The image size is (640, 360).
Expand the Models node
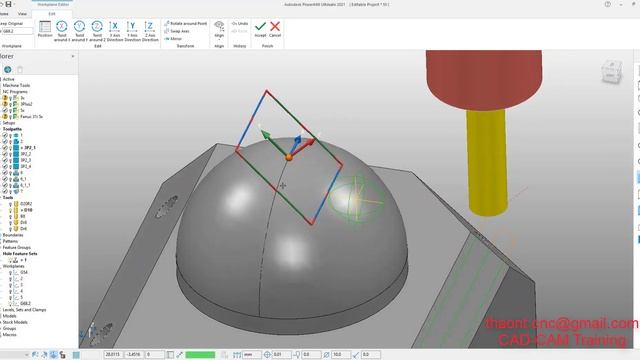pyautogui.click(x=9, y=316)
